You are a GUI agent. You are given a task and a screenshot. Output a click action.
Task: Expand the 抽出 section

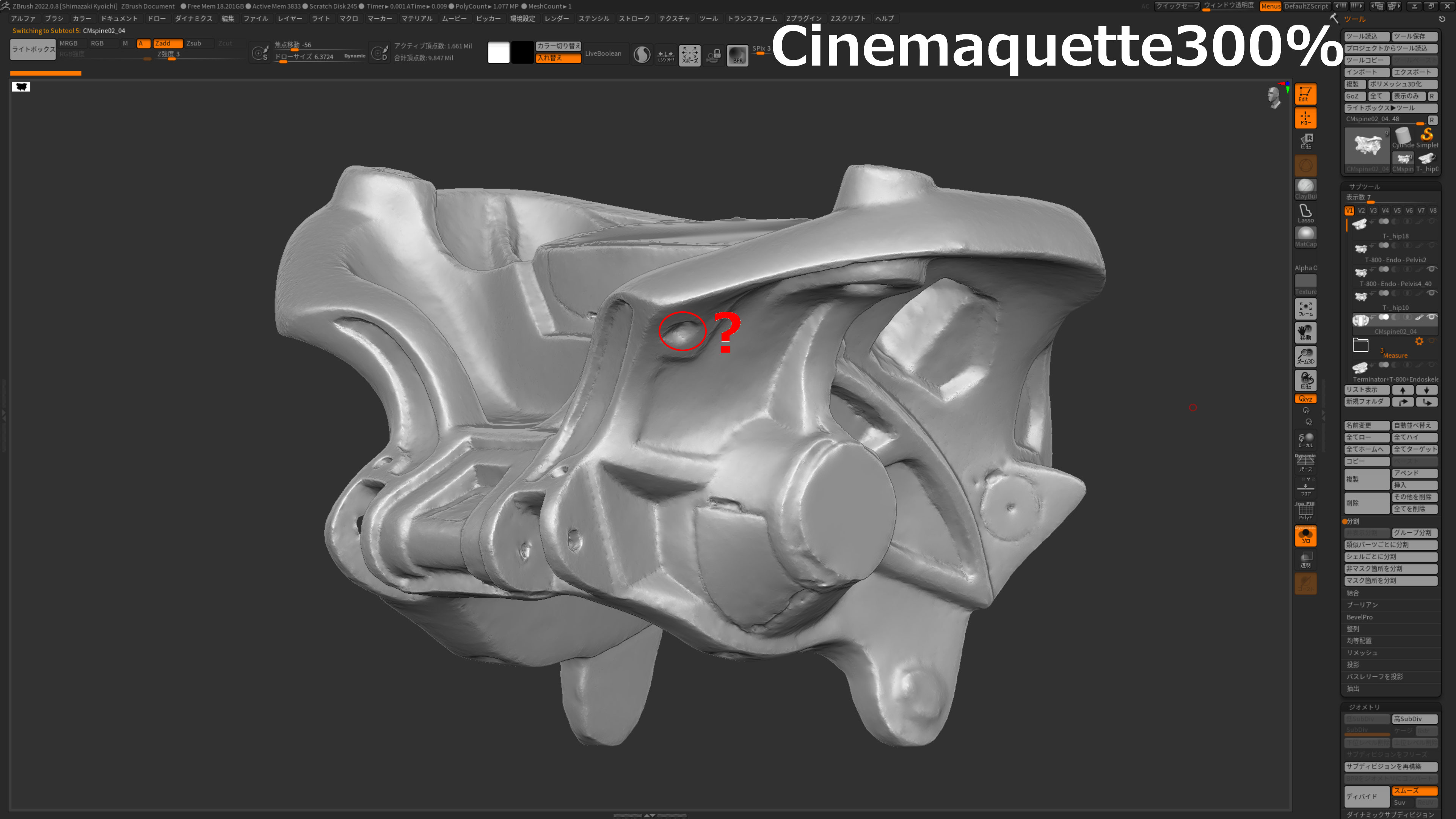tap(1352, 689)
